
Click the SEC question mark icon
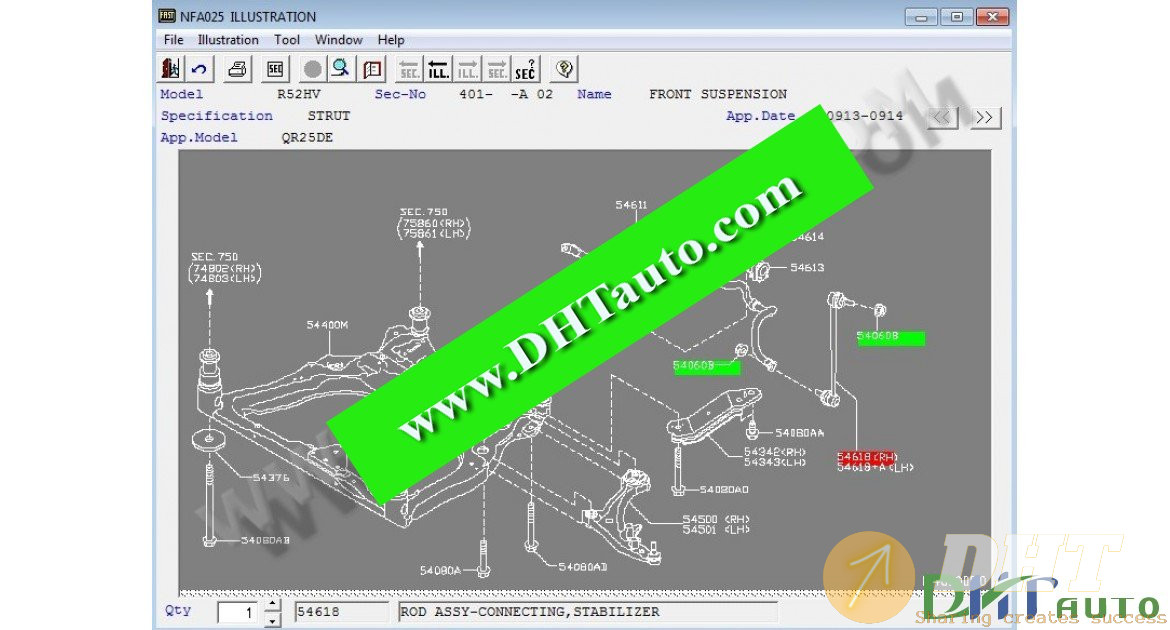coord(526,69)
